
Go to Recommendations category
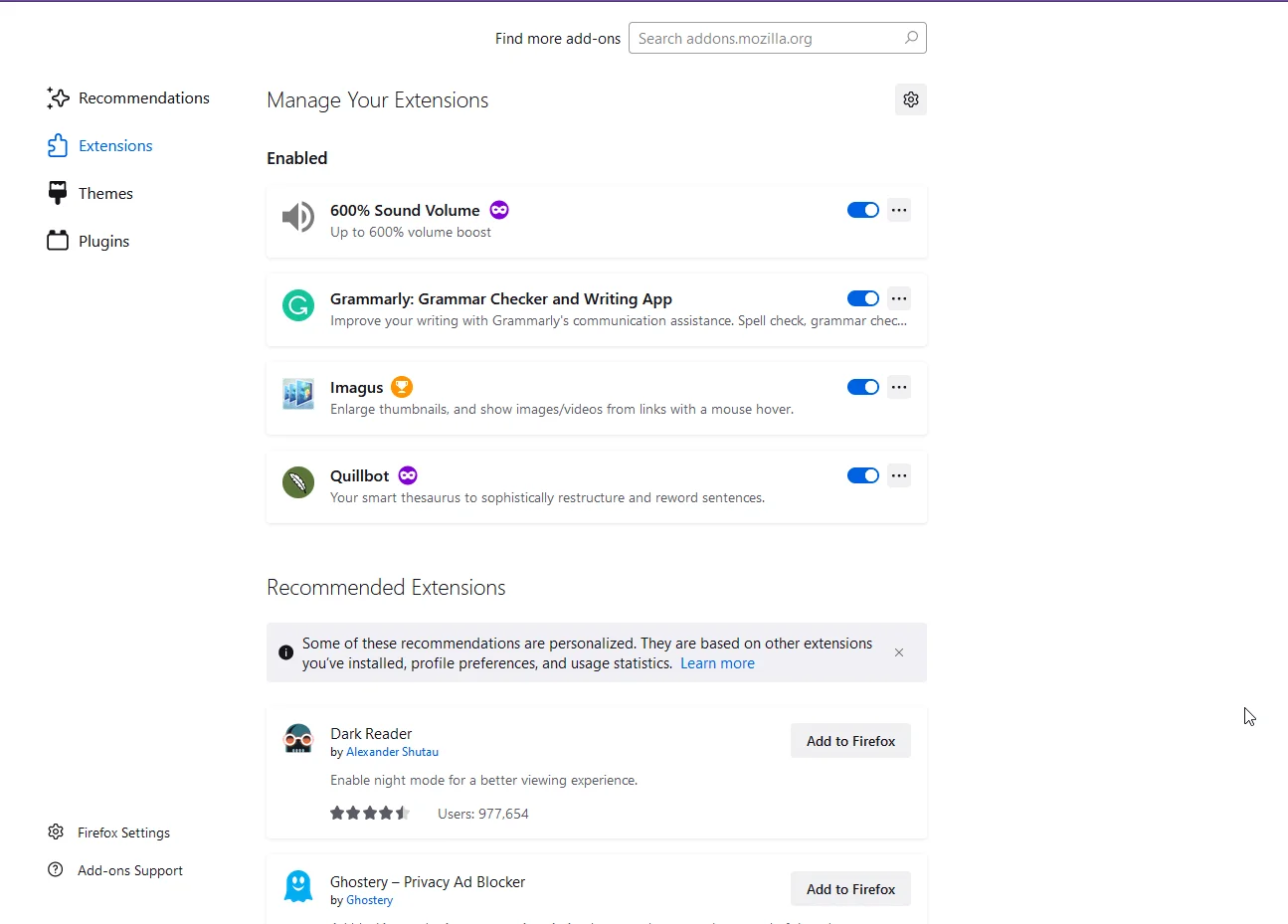pos(128,97)
